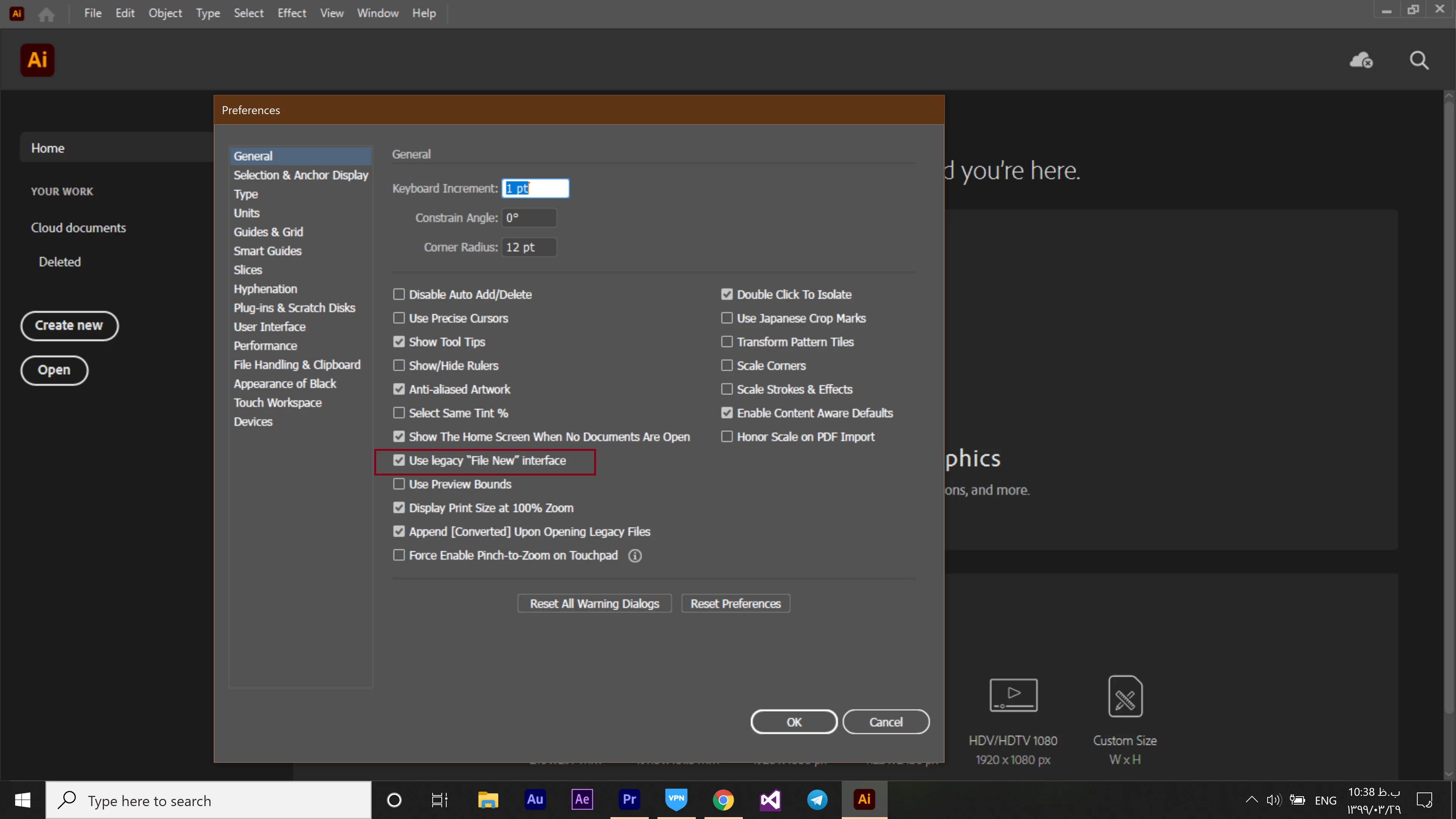Screen dimensions: 1456x819
Task: Click the pinch-to-zoom info icon
Action: tap(635, 555)
